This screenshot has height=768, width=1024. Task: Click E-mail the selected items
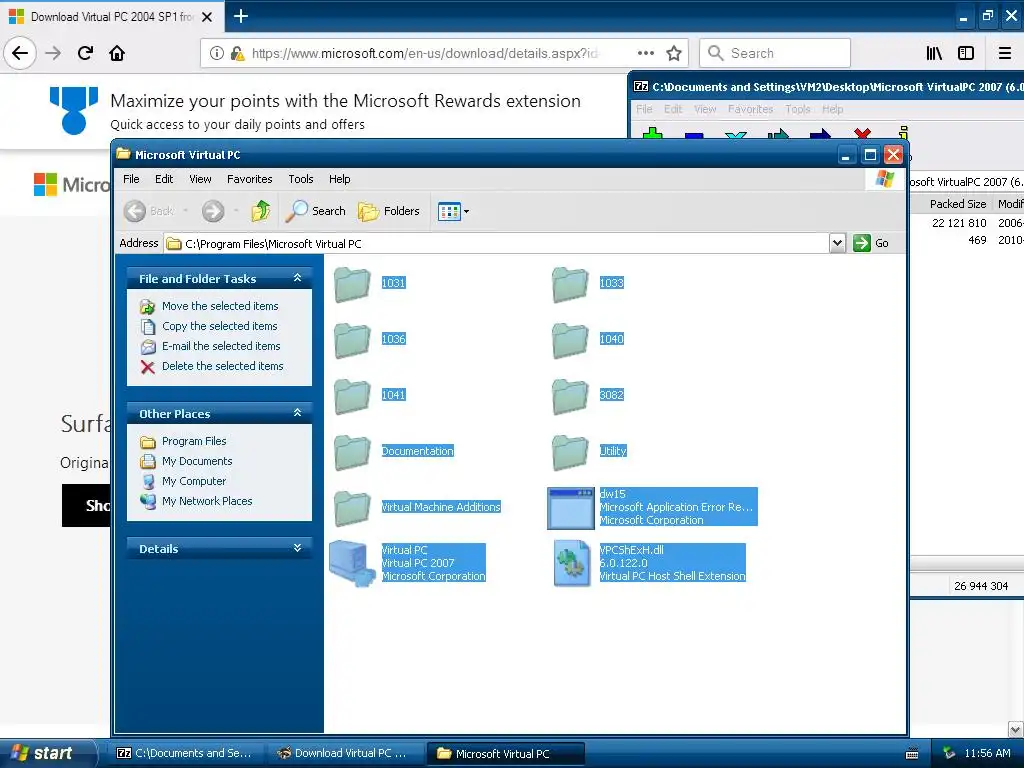click(x=221, y=346)
